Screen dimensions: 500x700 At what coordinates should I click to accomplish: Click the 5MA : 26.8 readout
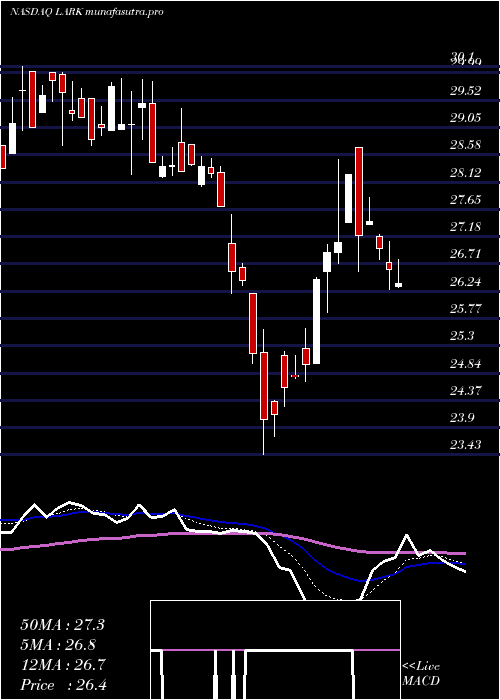click(x=58, y=645)
